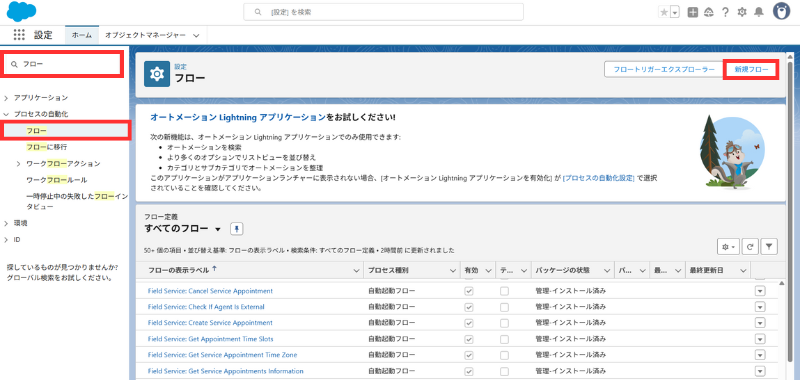Open オートメーション Lightning アプリケーション link

tap(237, 117)
